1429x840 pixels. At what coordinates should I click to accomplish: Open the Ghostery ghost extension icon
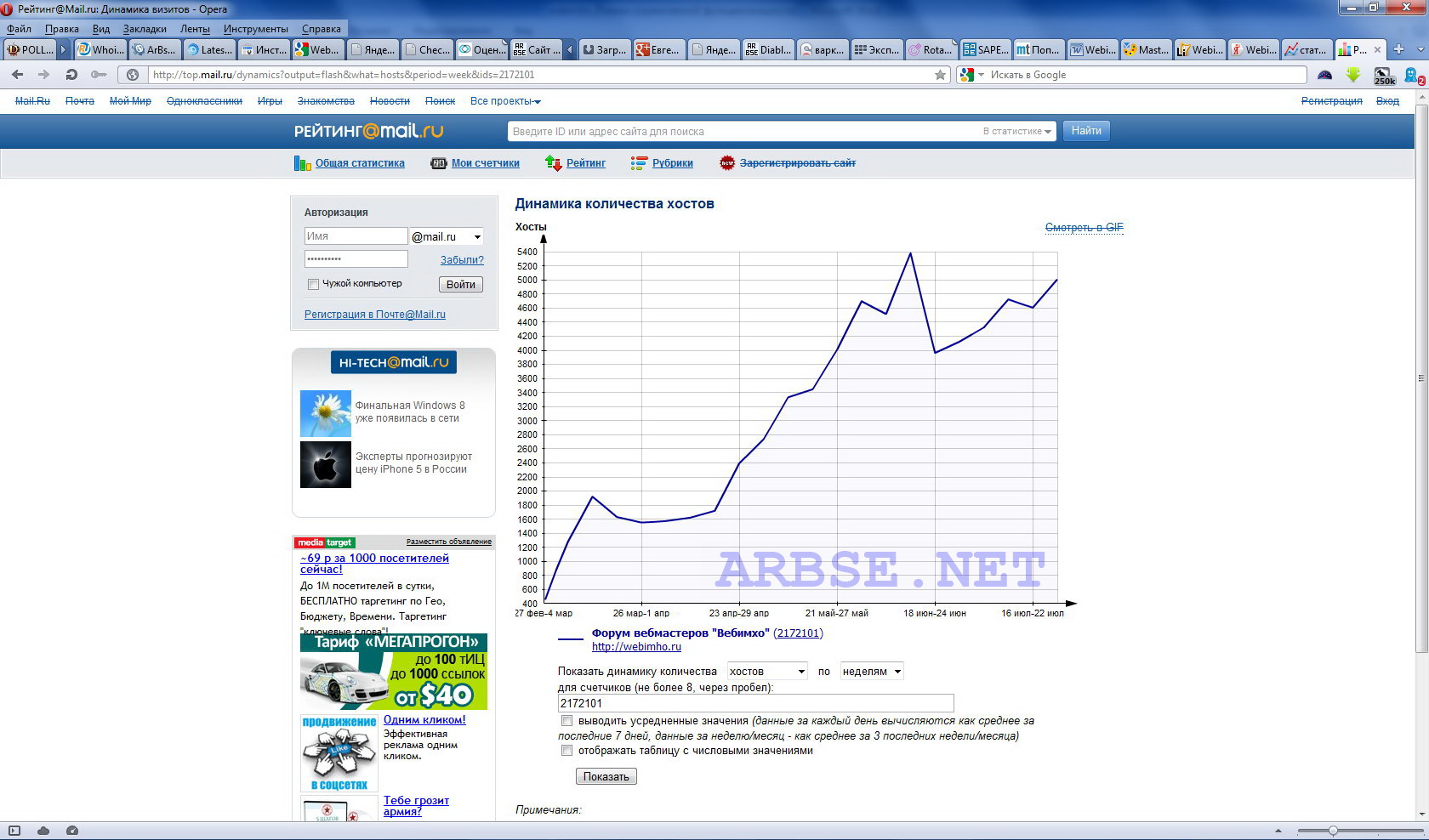tap(1414, 76)
